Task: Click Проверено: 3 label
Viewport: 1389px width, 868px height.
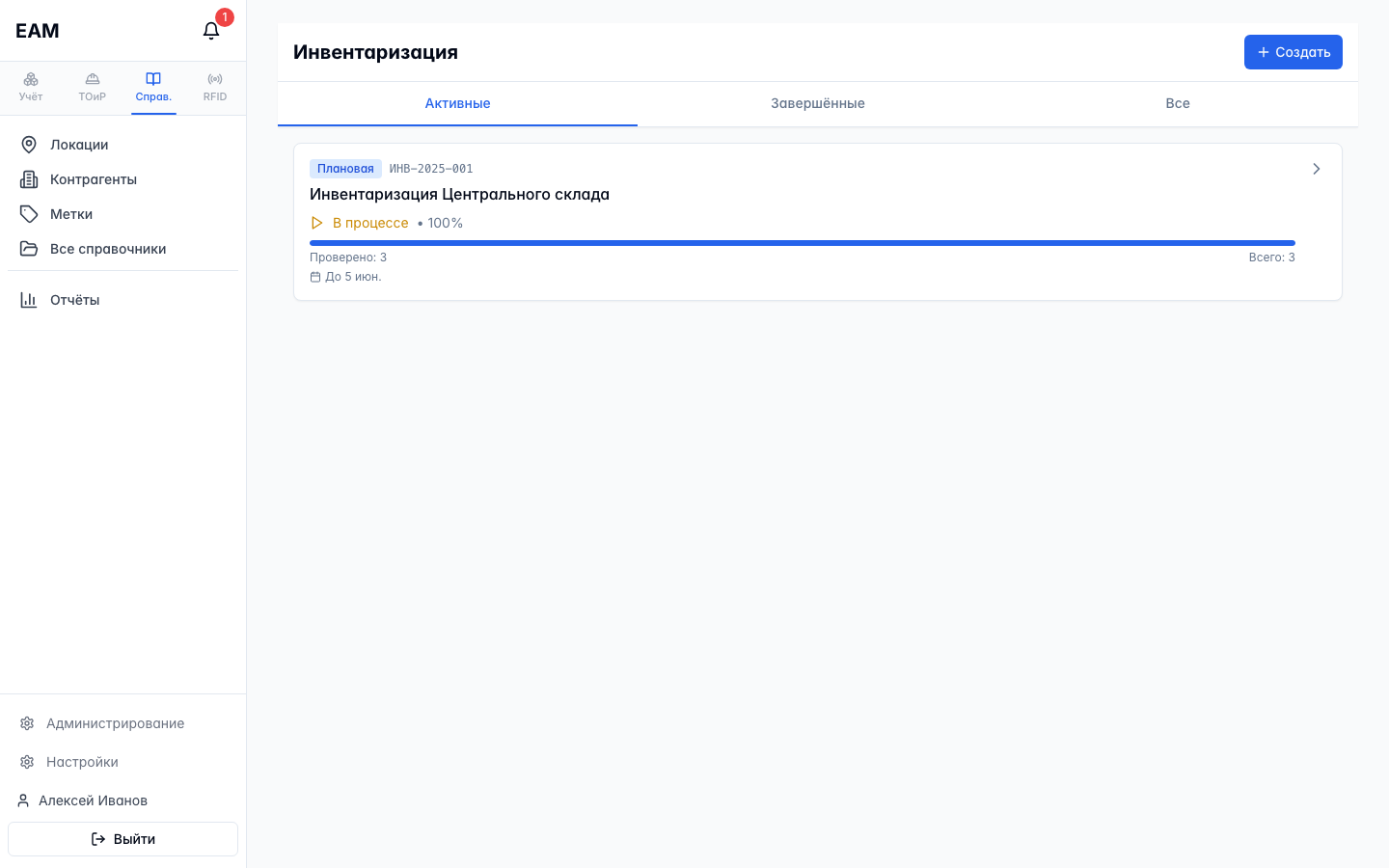Action: coord(348,258)
